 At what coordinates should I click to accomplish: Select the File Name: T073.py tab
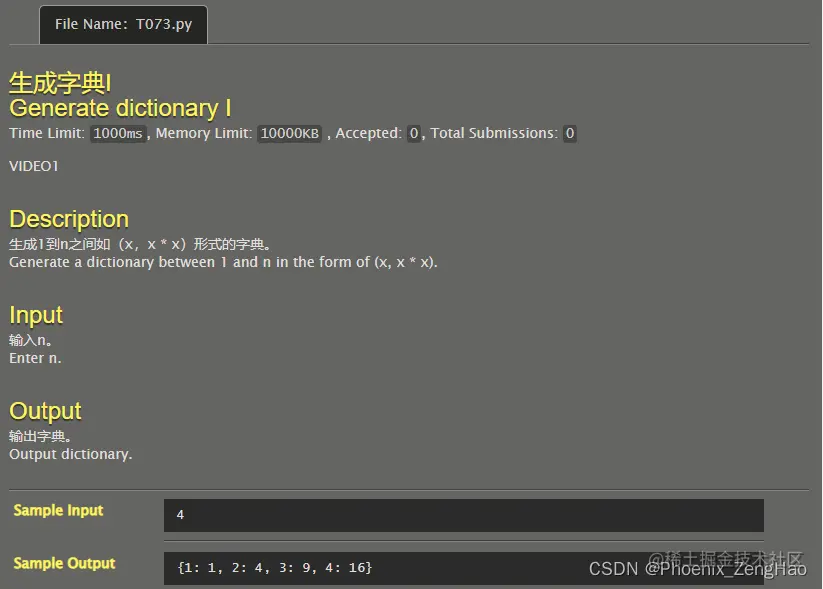pos(123,25)
